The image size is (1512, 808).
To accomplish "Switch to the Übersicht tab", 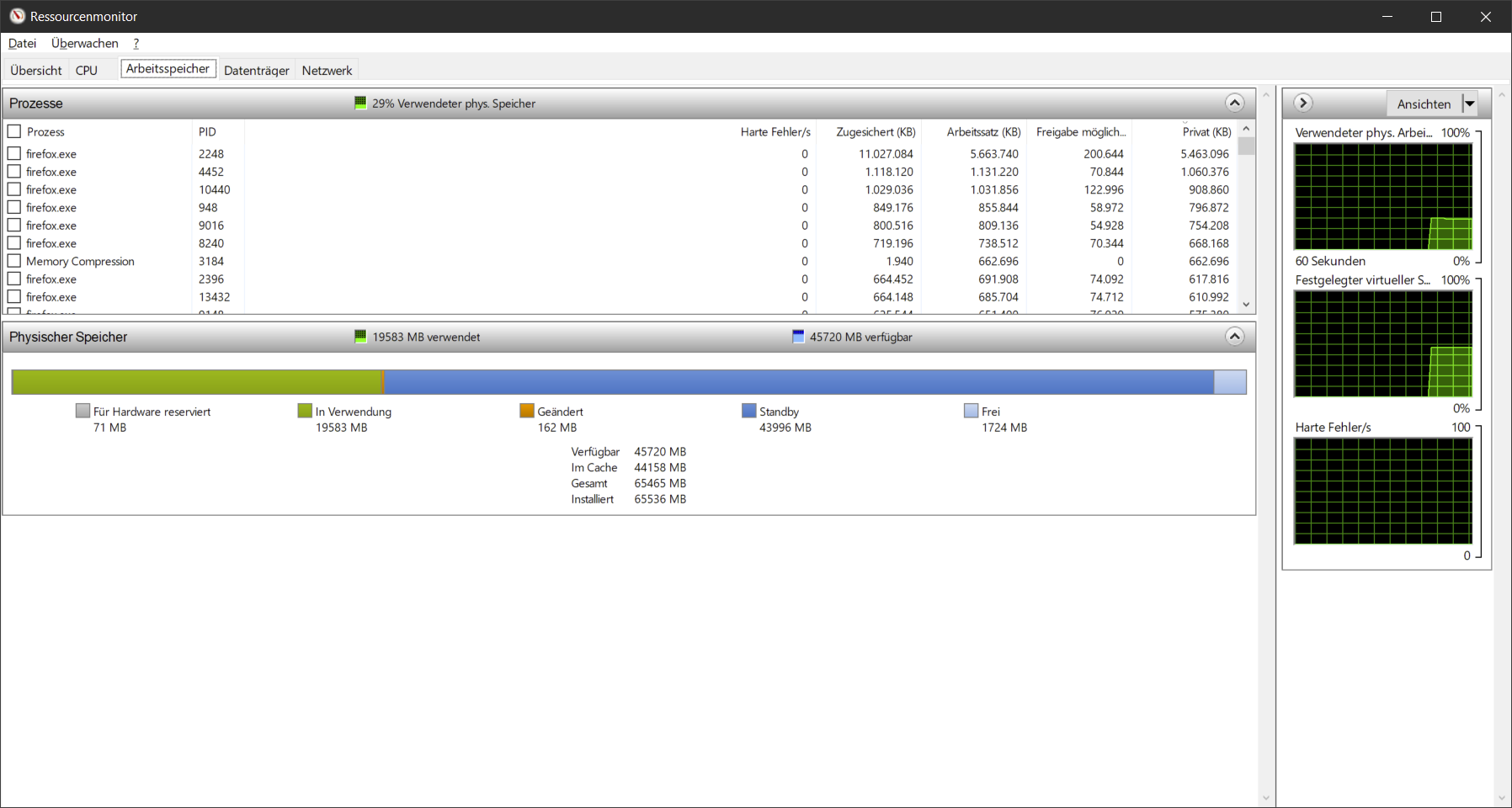I will (36, 70).
